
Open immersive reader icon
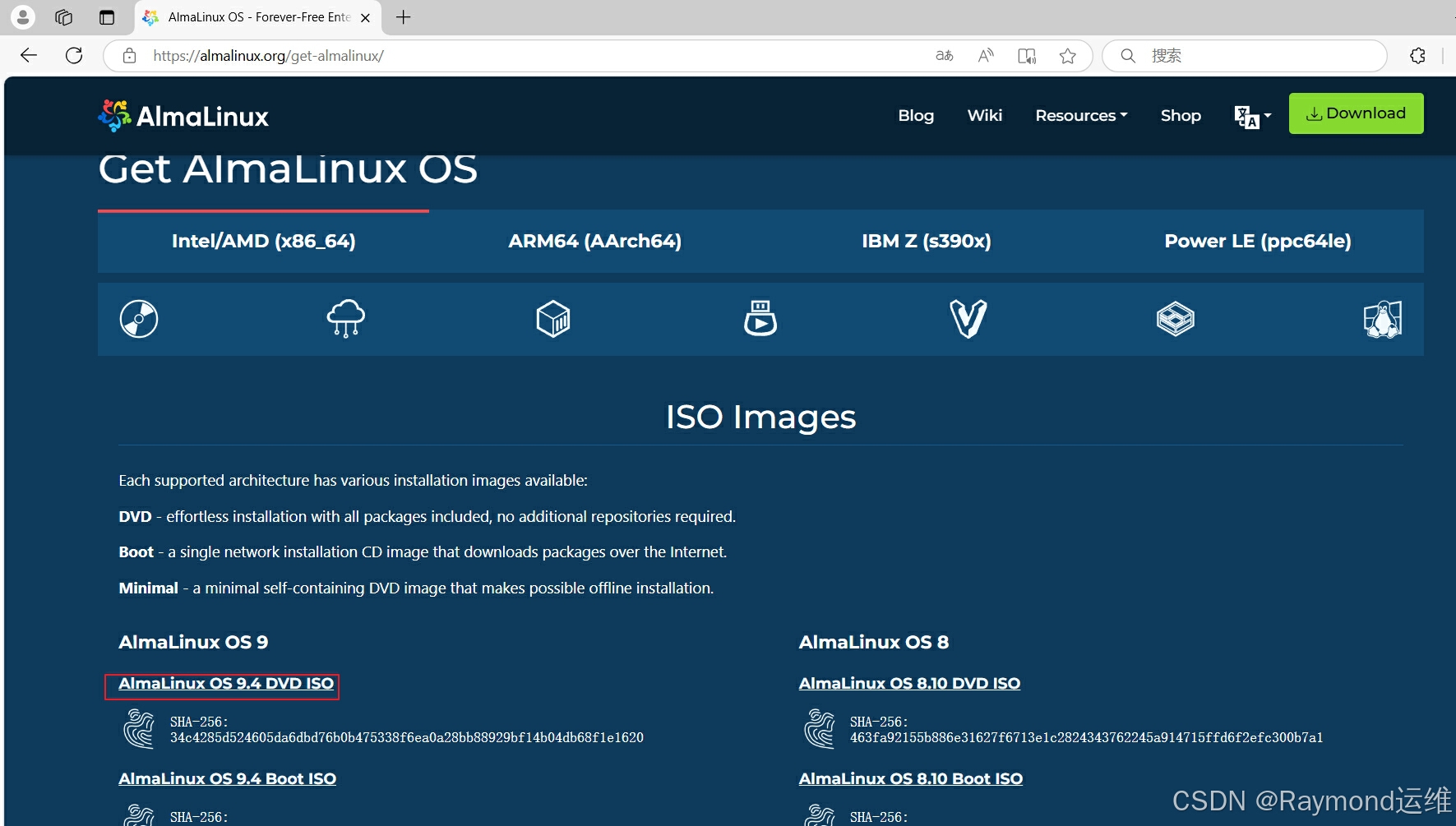click(1027, 56)
